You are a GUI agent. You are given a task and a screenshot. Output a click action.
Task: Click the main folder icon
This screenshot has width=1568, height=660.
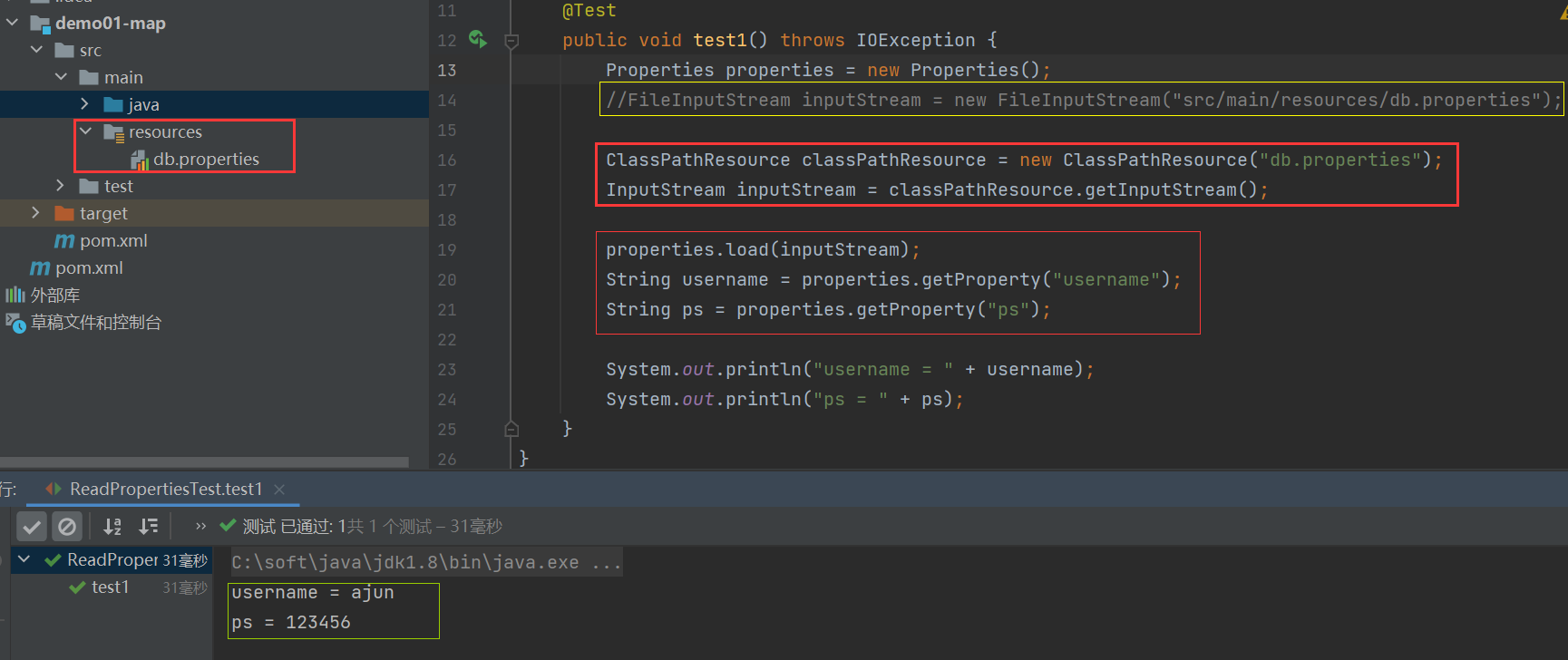(x=89, y=77)
